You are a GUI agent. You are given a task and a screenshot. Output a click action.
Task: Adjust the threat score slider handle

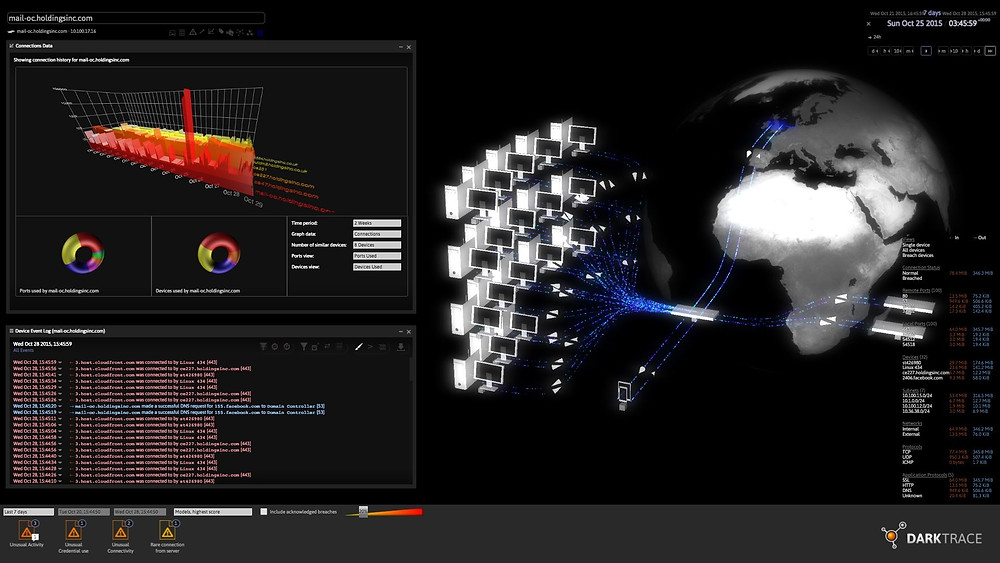pos(363,511)
